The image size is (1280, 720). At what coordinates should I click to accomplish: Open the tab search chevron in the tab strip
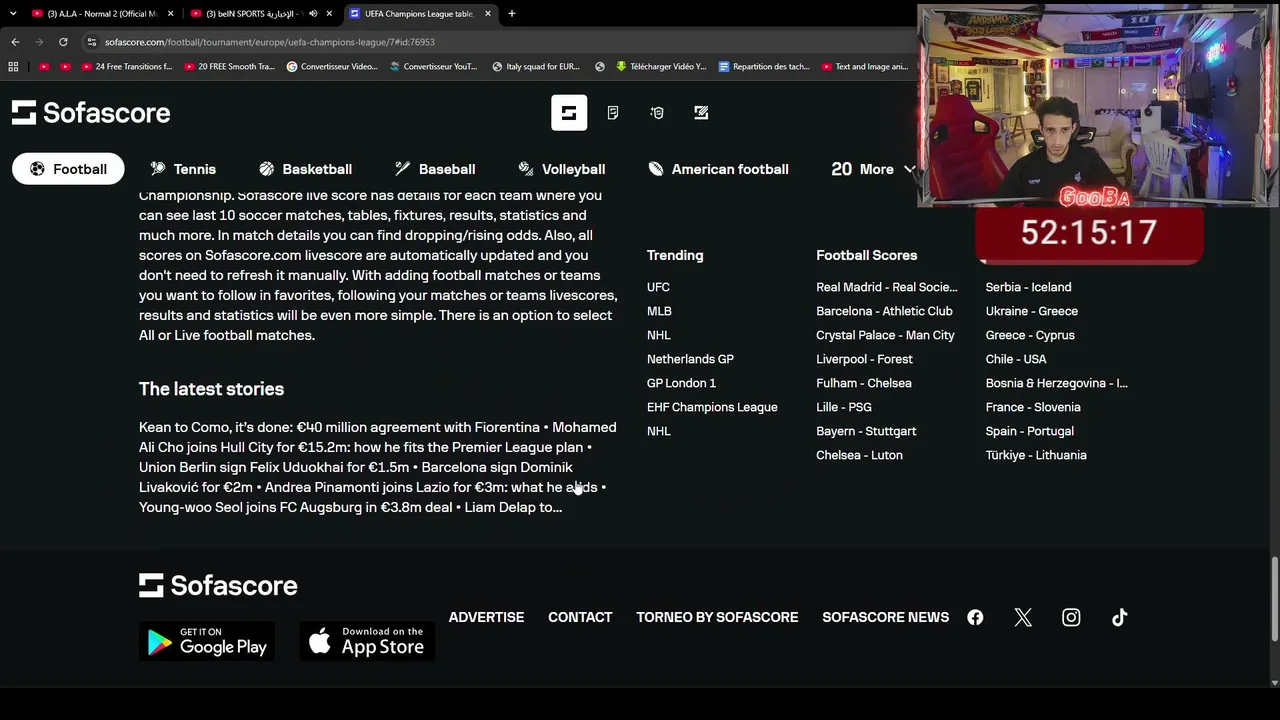tap(13, 14)
